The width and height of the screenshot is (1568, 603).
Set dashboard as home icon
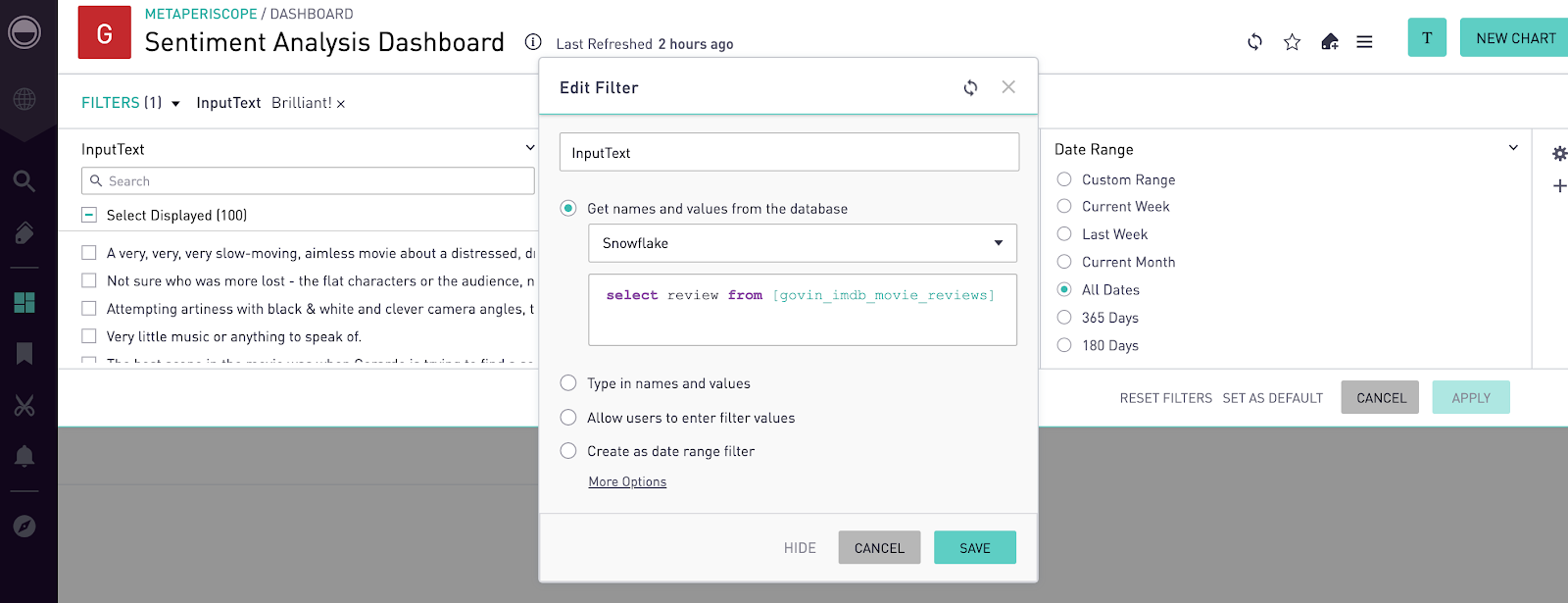coord(1329,42)
